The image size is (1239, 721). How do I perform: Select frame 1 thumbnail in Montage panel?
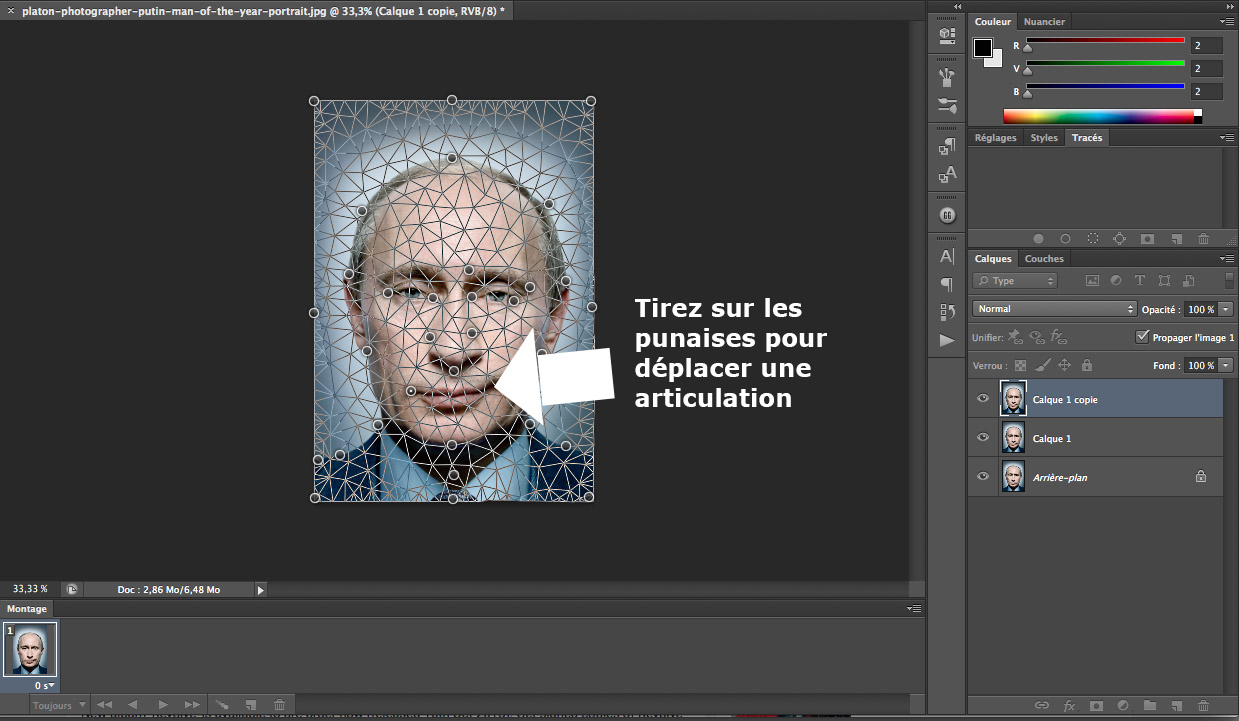pos(31,651)
